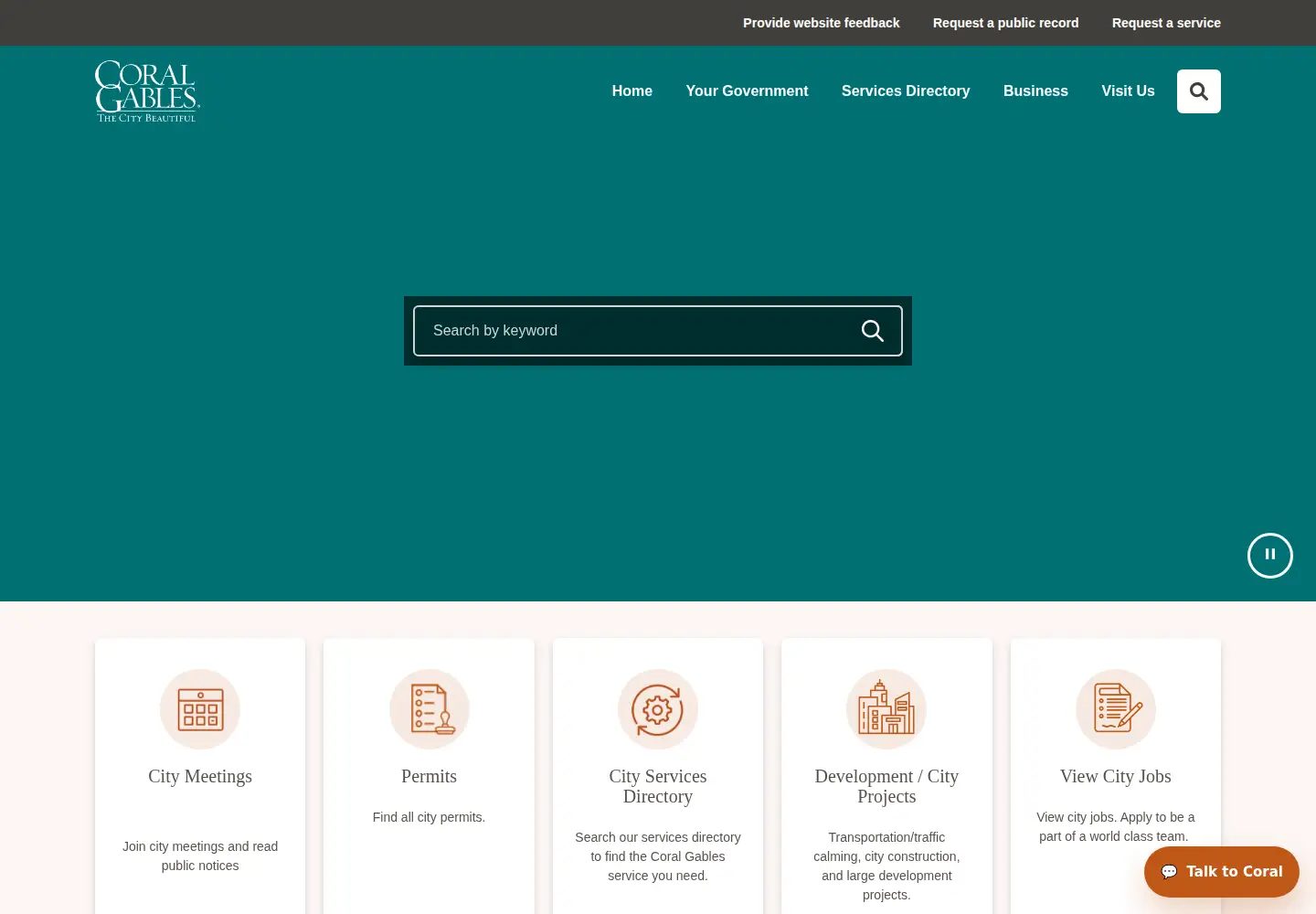Go to the Home menu
This screenshot has width=1316, height=914.
632,91
